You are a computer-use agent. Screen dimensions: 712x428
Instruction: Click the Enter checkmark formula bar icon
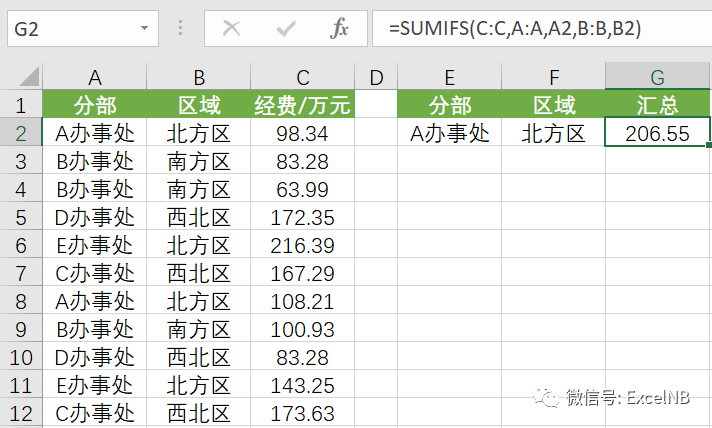pyautogui.click(x=286, y=29)
